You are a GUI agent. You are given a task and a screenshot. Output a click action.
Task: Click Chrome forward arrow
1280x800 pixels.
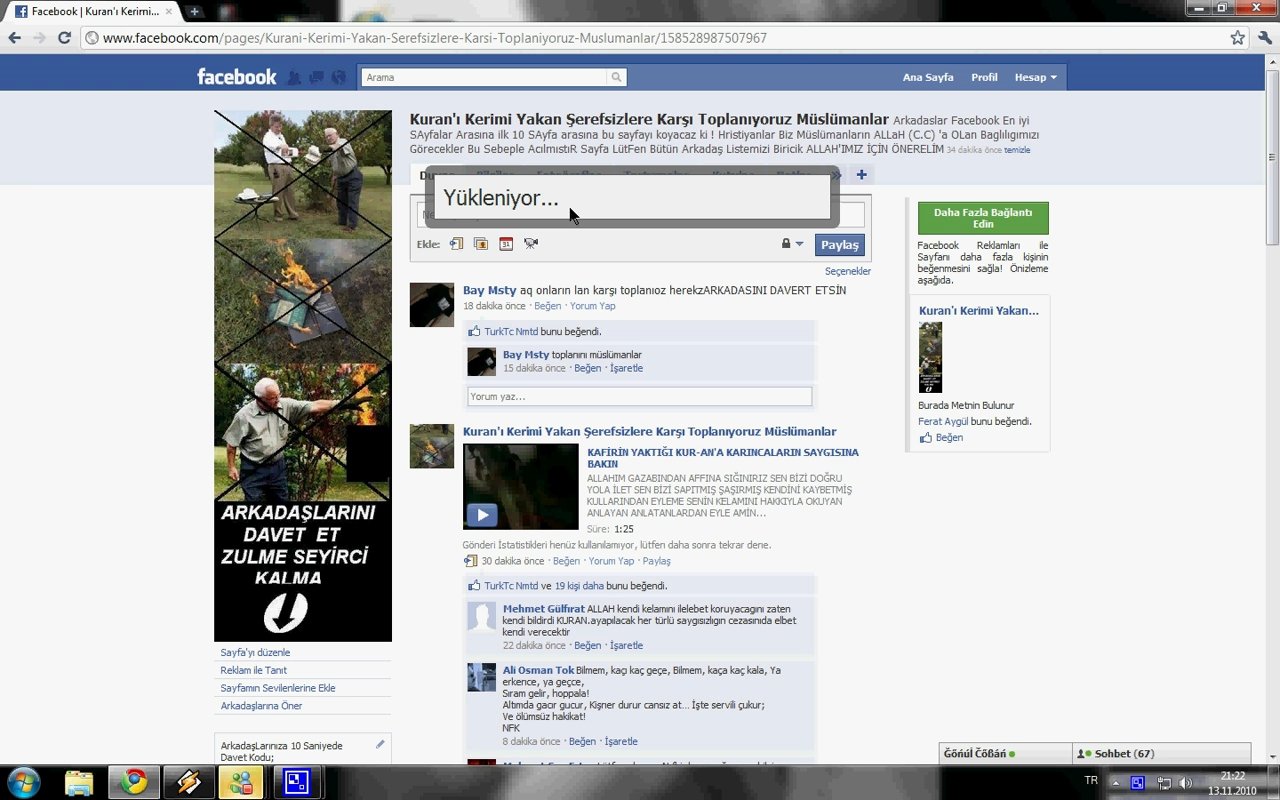(40, 38)
